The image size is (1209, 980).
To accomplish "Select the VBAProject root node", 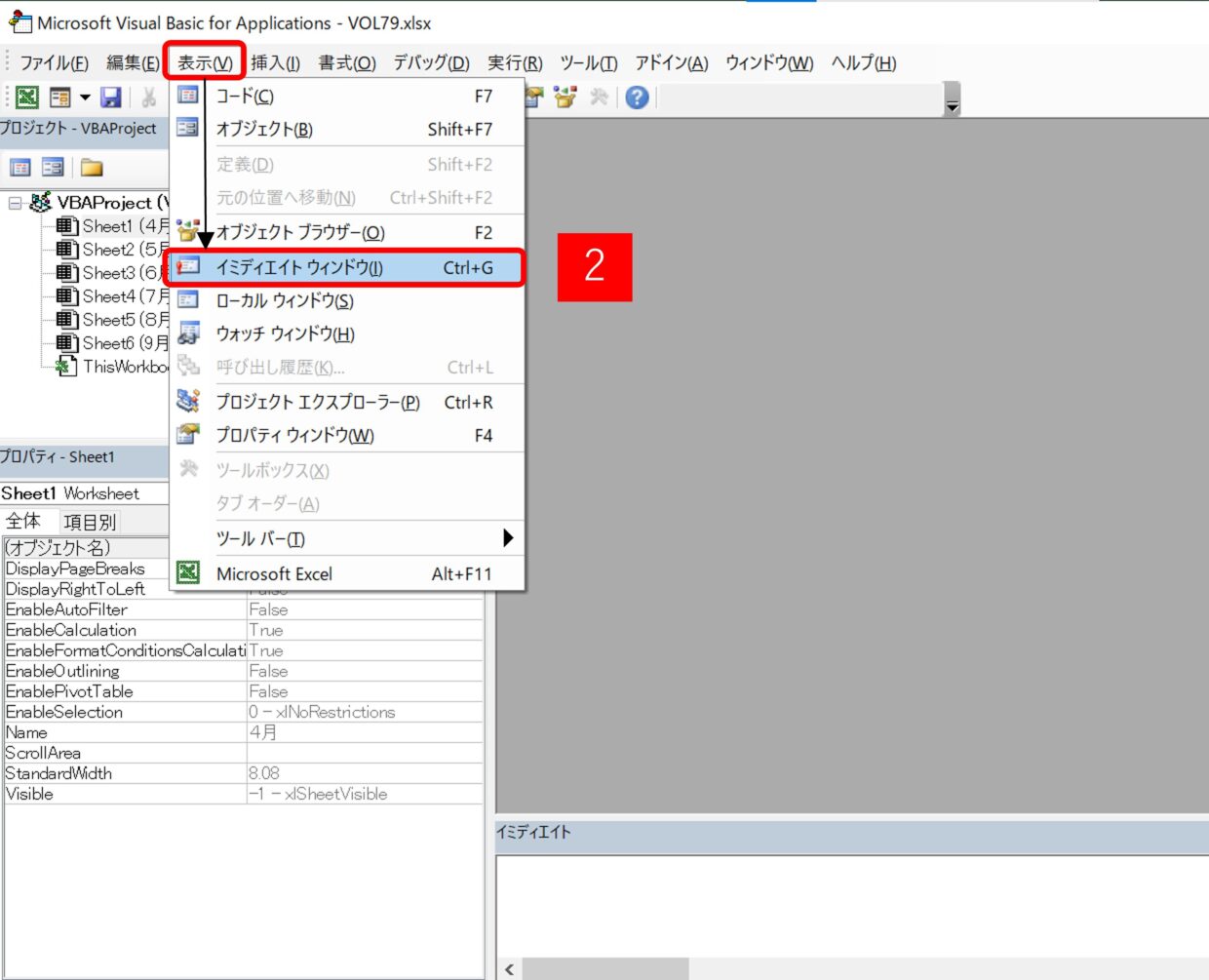I will (99, 203).
